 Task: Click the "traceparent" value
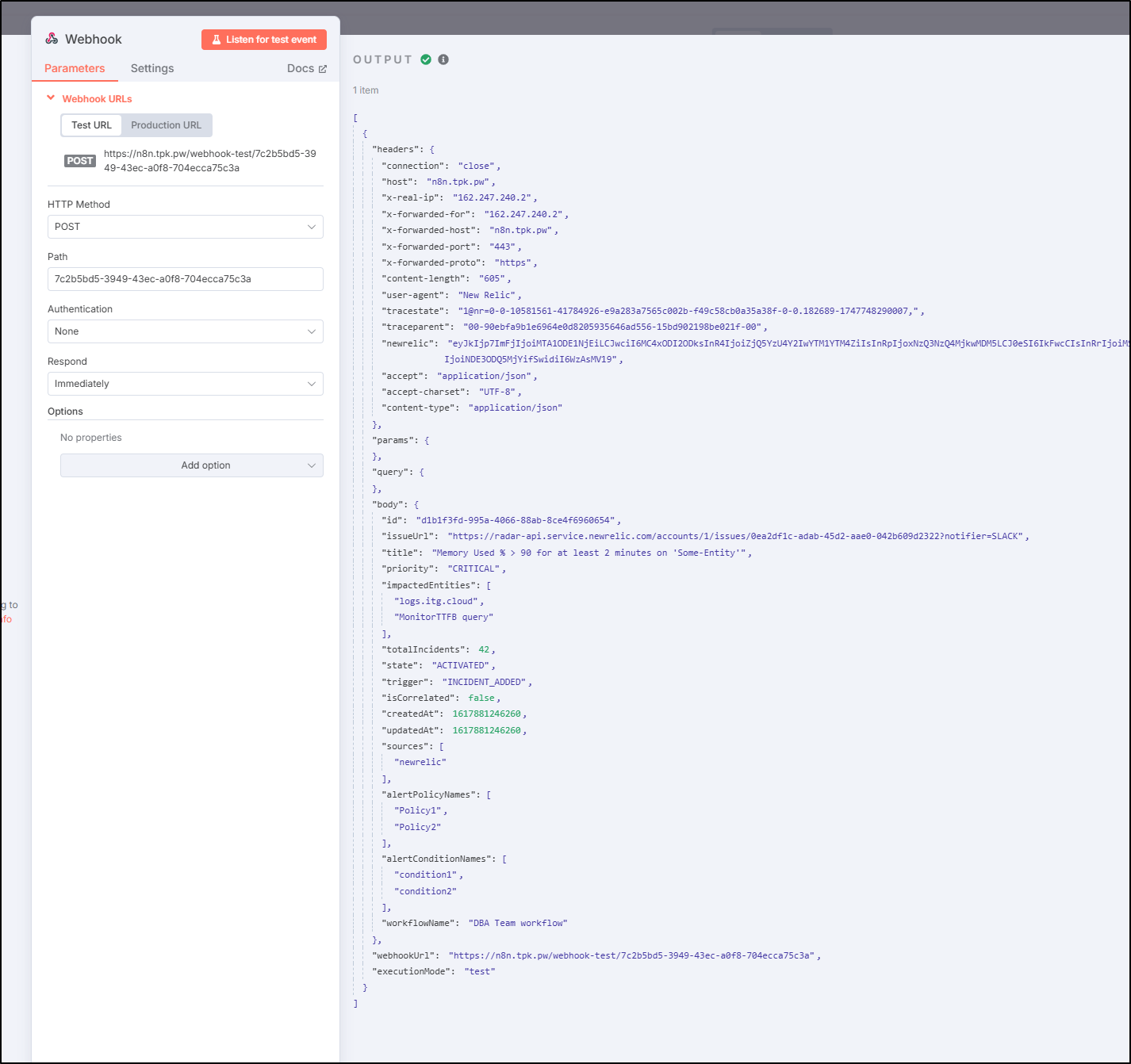tap(612, 327)
